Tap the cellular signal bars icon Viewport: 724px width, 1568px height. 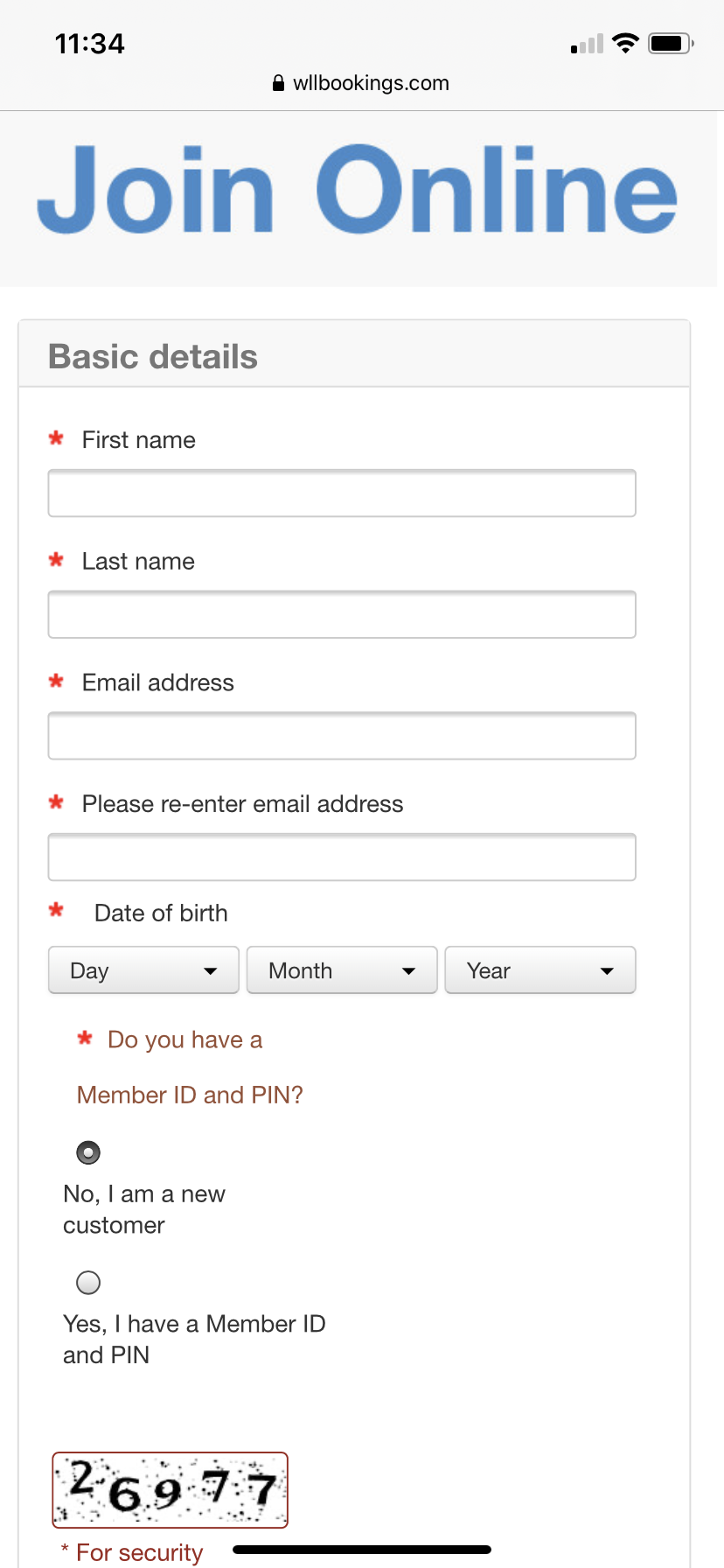(x=587, y=44)
